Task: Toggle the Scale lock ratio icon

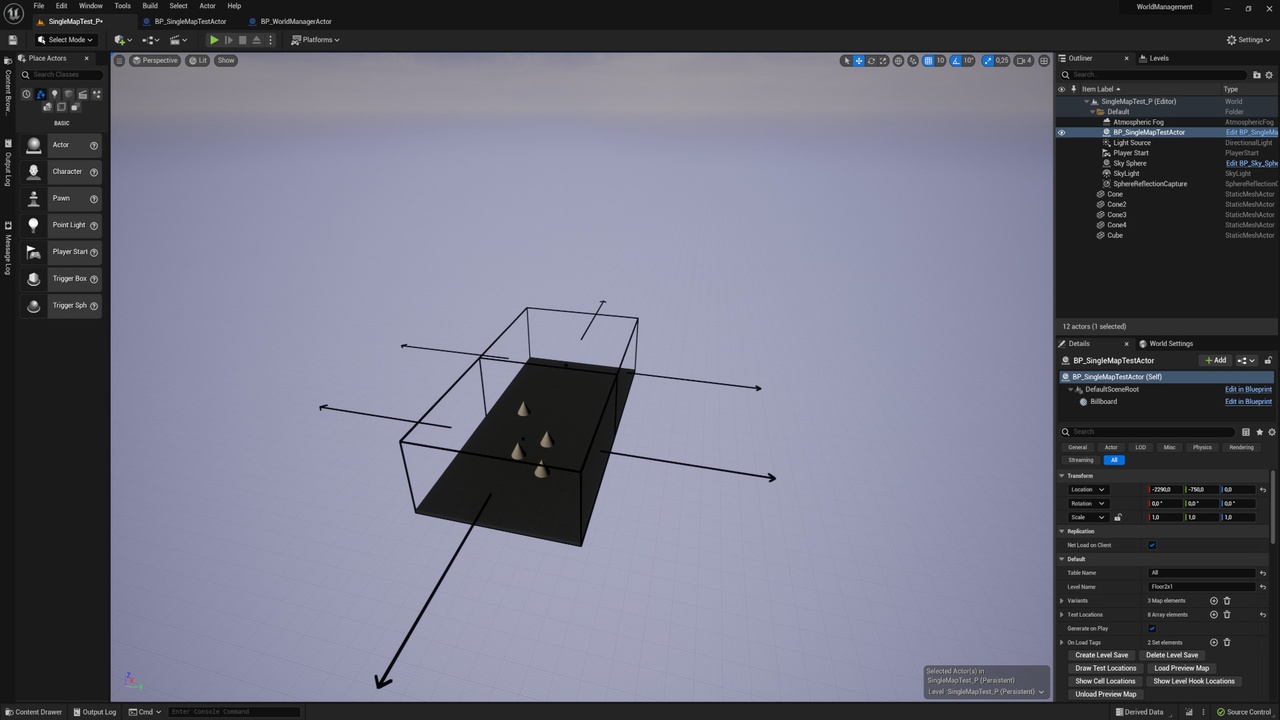Action: click(x=1118, y=517)
